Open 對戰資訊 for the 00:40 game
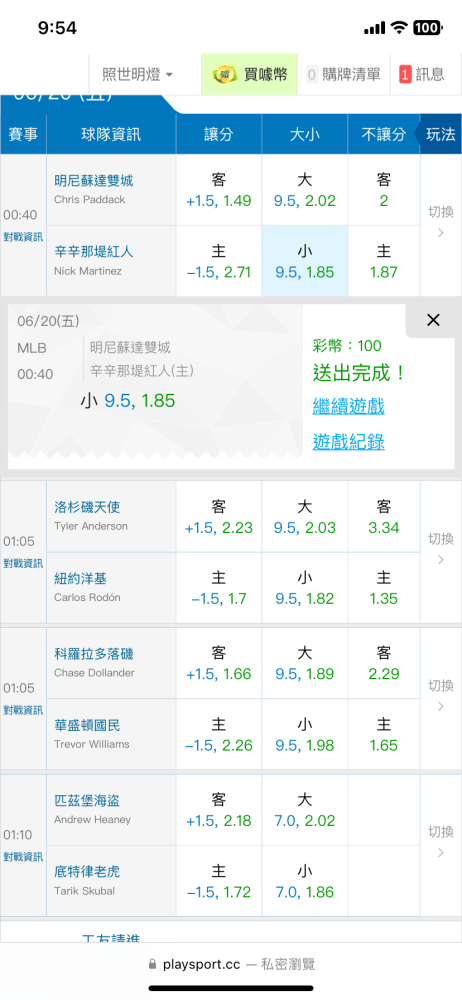The image size is (462, 1000). coord(24,237)
